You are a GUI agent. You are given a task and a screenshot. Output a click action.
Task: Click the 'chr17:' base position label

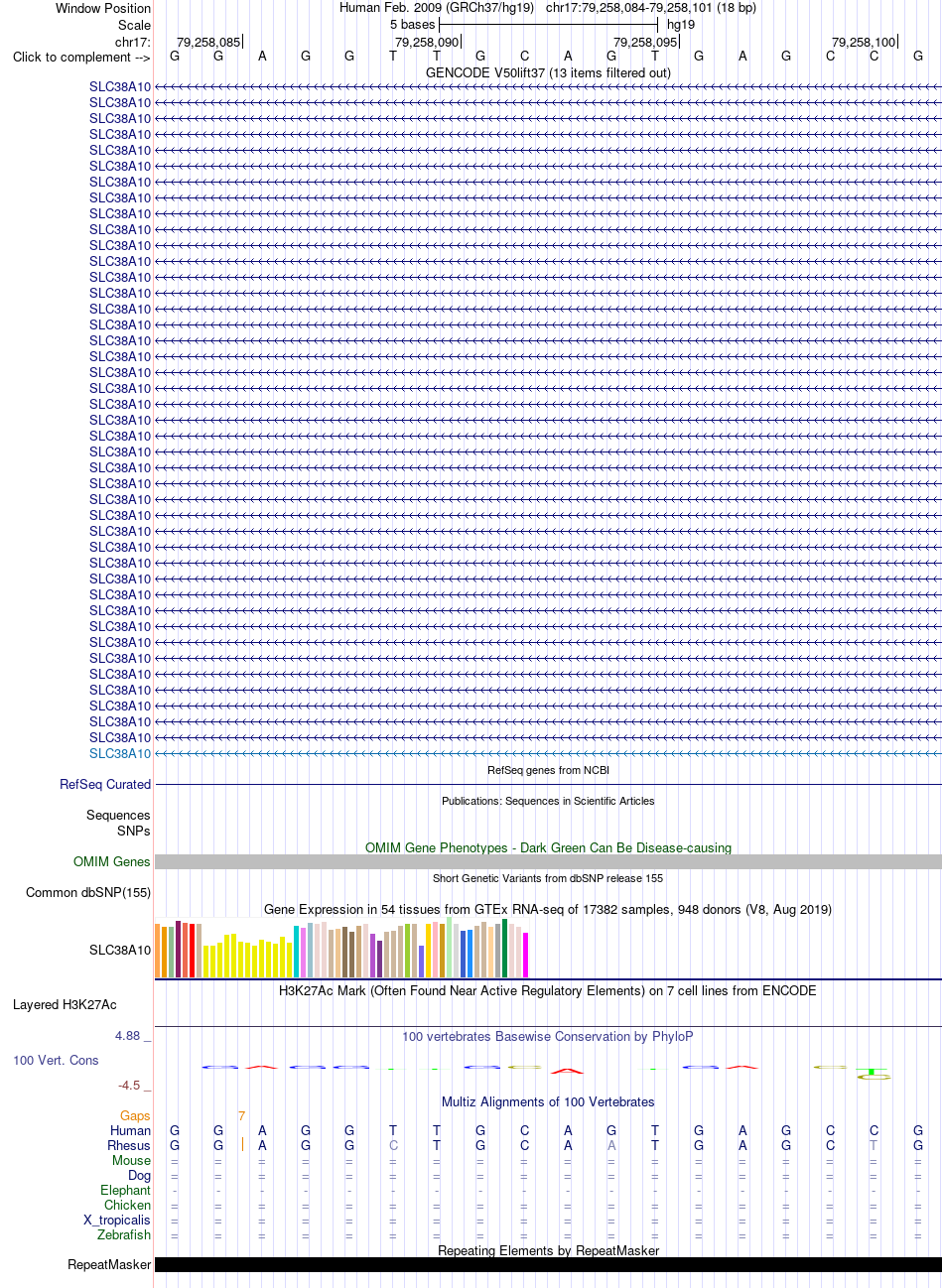tap(133, 42)
